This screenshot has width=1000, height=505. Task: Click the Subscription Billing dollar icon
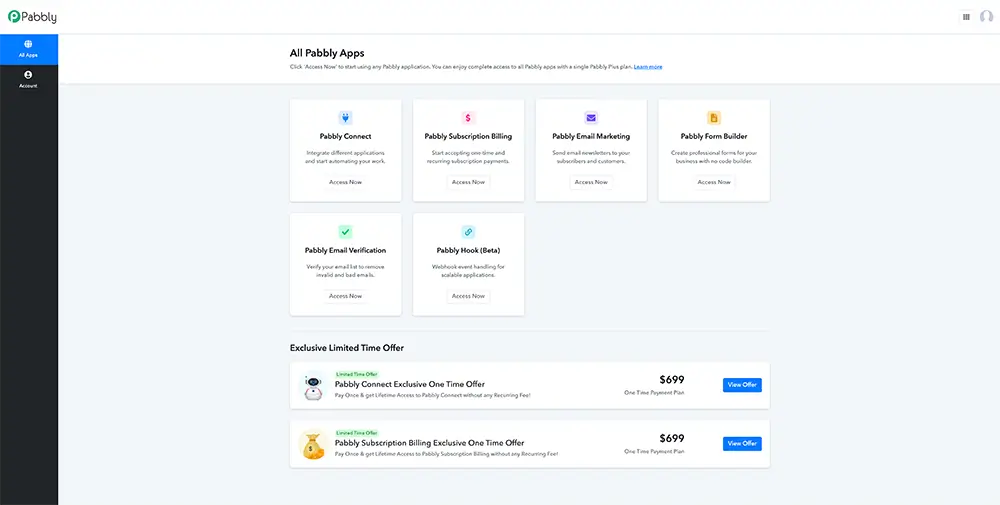[x=469, y=118]
